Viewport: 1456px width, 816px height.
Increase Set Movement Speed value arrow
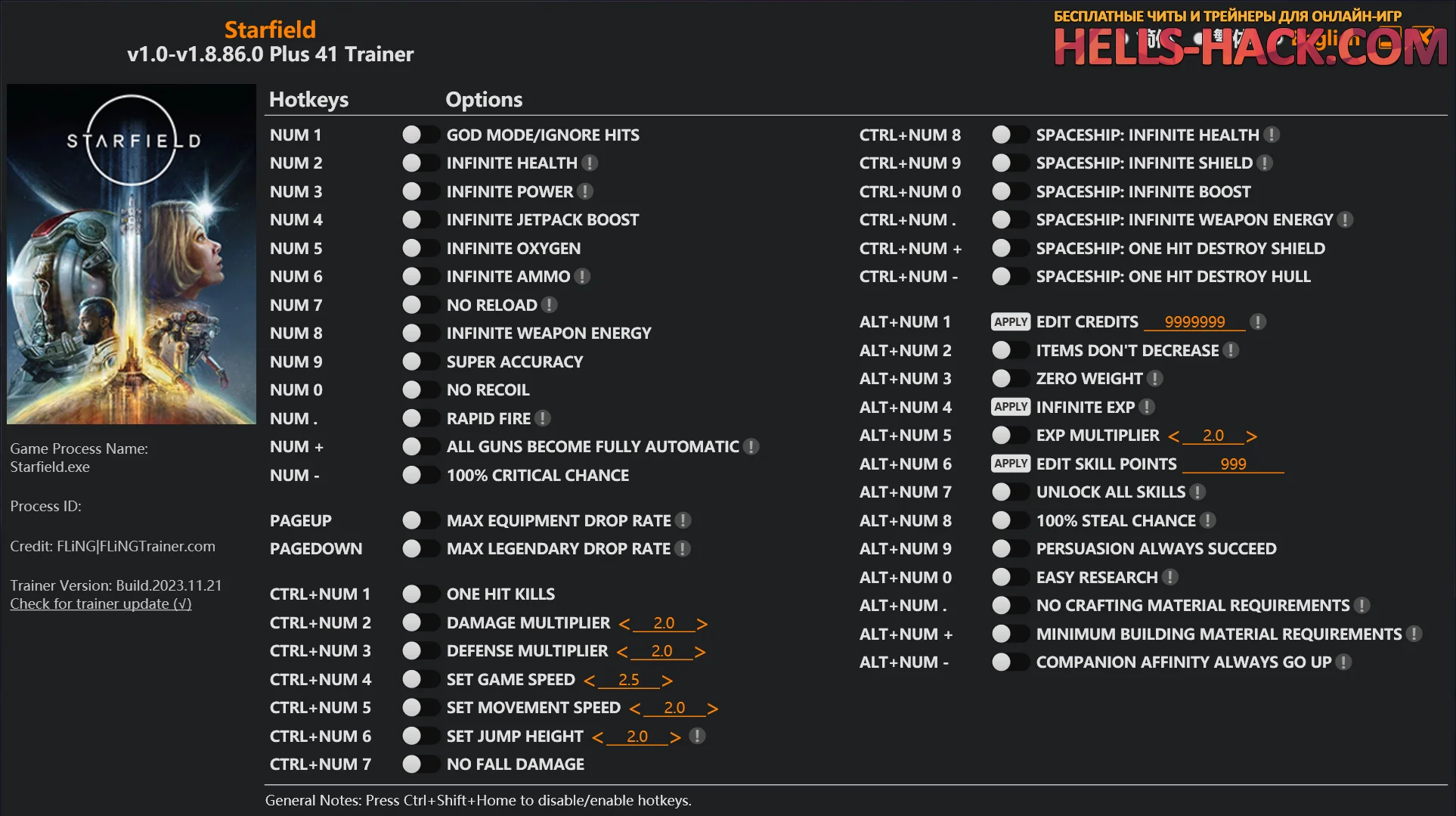[x=713, y=709]
